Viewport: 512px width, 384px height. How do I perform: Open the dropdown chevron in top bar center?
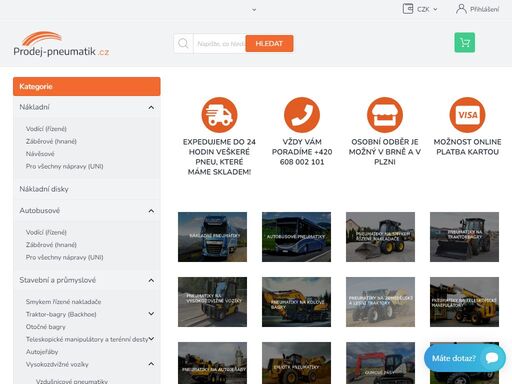[x=254, y=10]
